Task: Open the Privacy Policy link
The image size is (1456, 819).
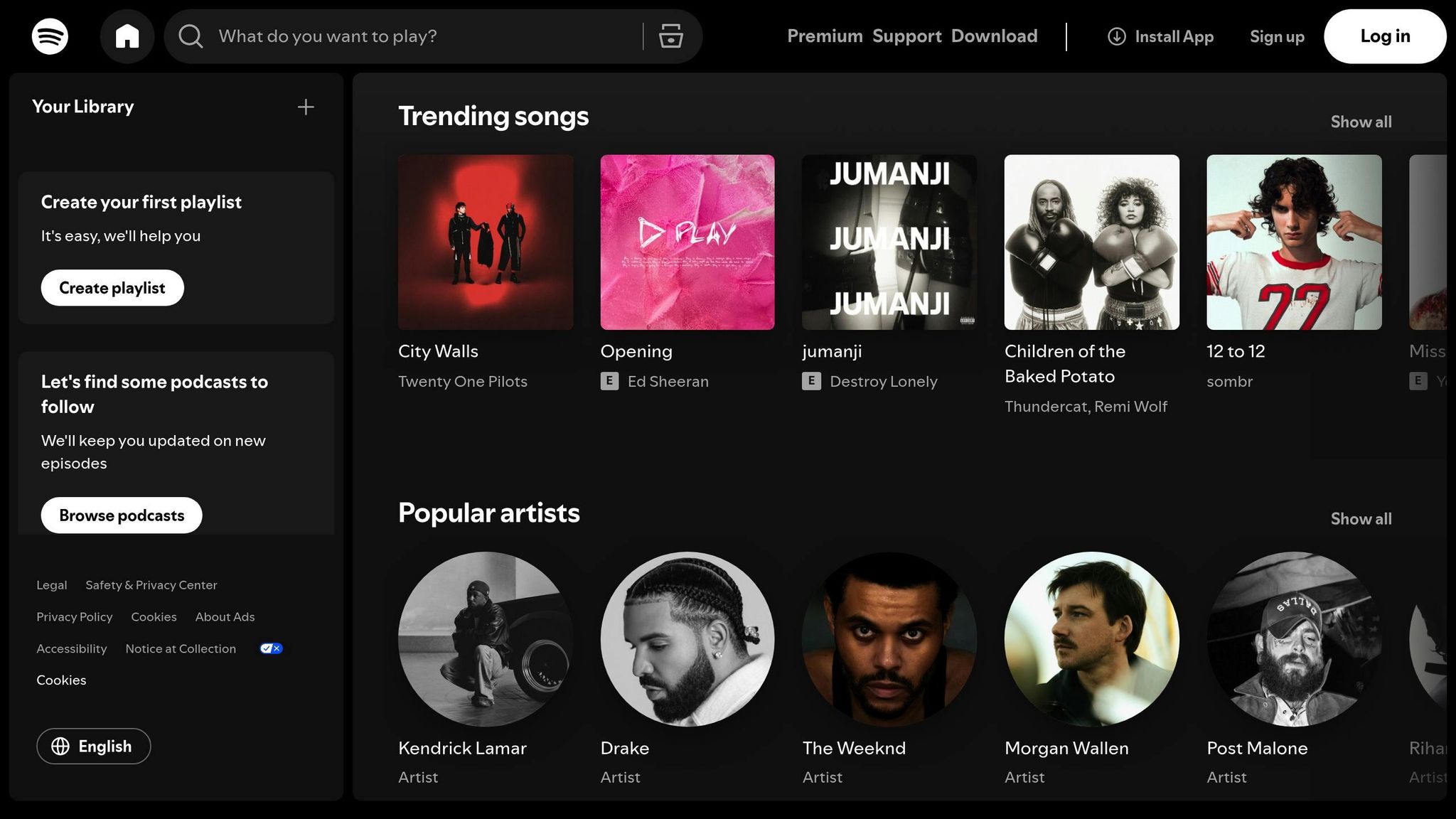Action: point(74,616)
